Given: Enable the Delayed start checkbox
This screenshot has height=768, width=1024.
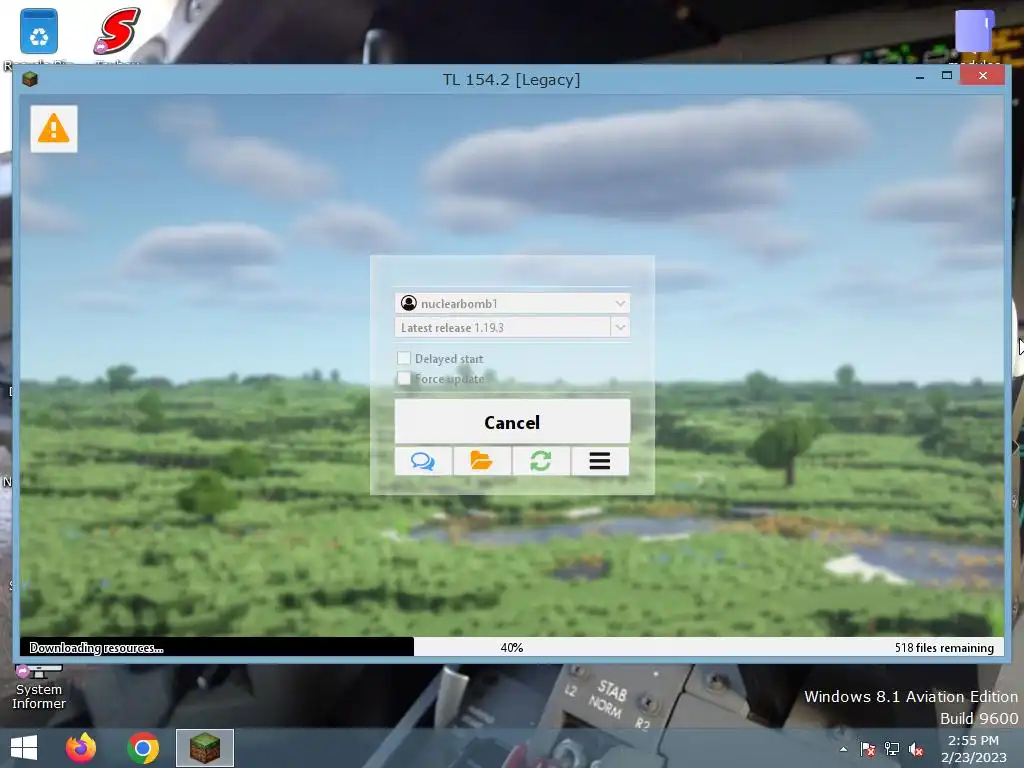Looking at the screenshot, I should point(404,358).
